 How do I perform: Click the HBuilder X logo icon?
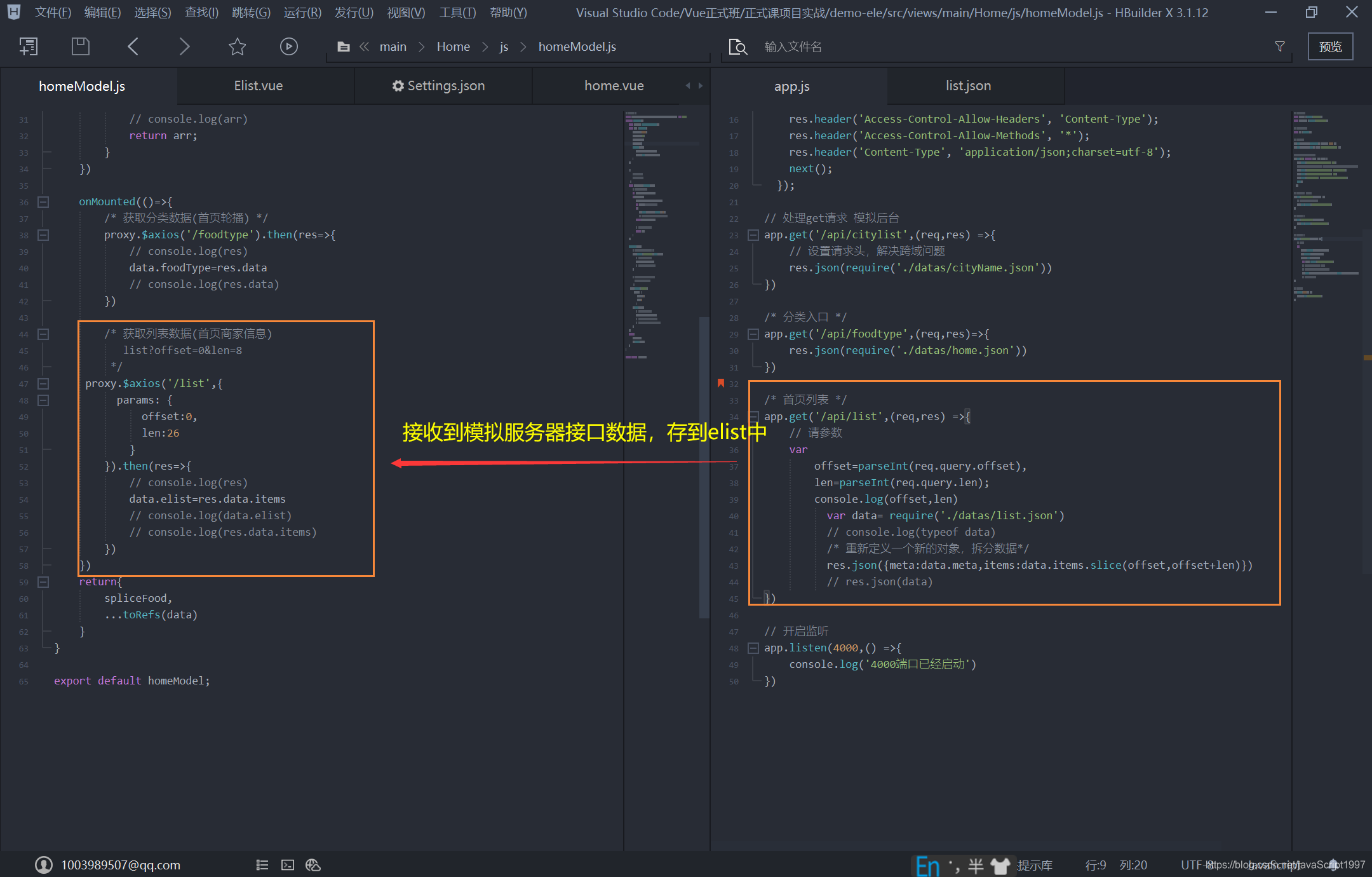click(x=13, y=11)
